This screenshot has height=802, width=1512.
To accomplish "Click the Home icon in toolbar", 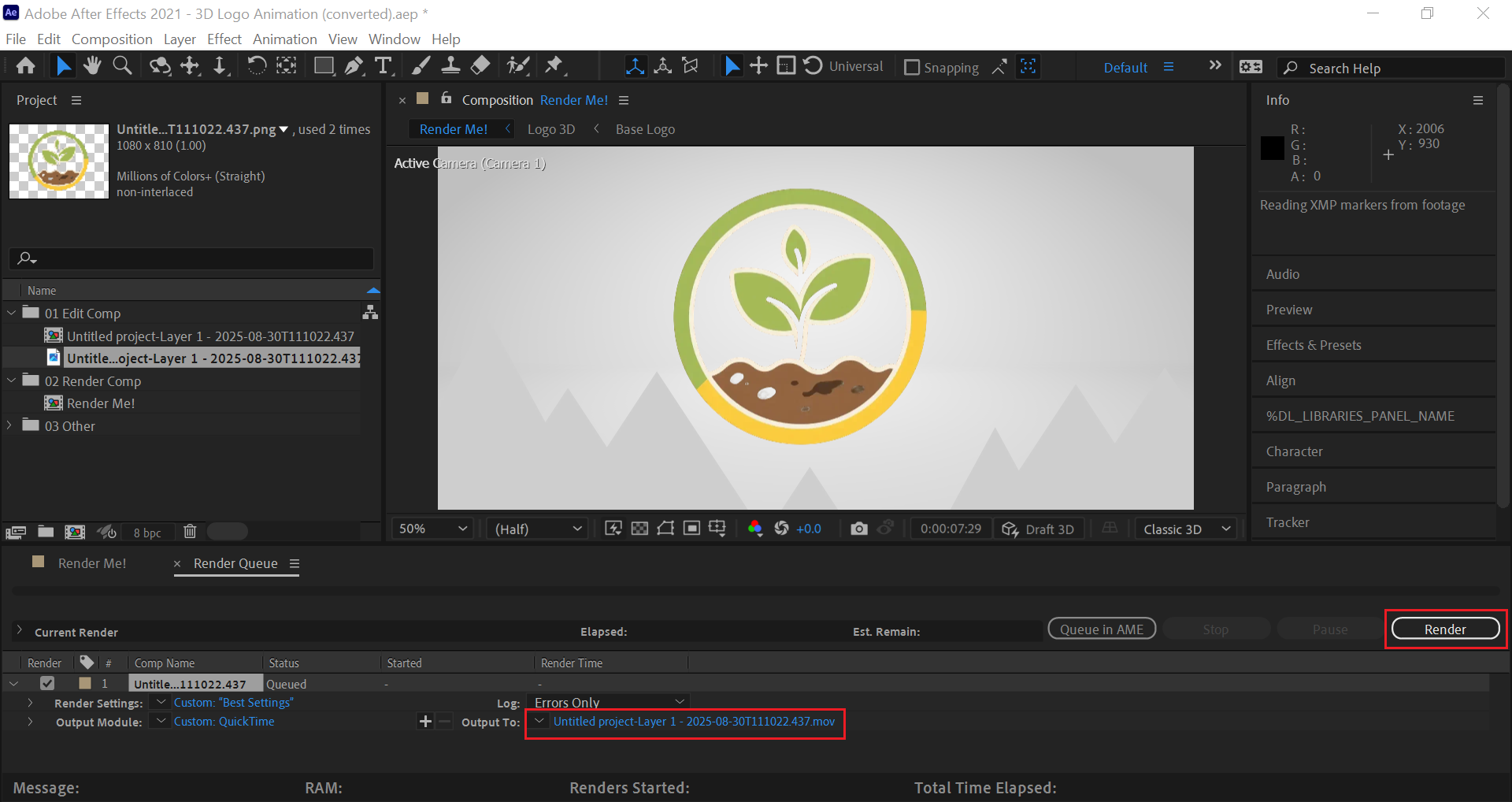I will 25,66.
